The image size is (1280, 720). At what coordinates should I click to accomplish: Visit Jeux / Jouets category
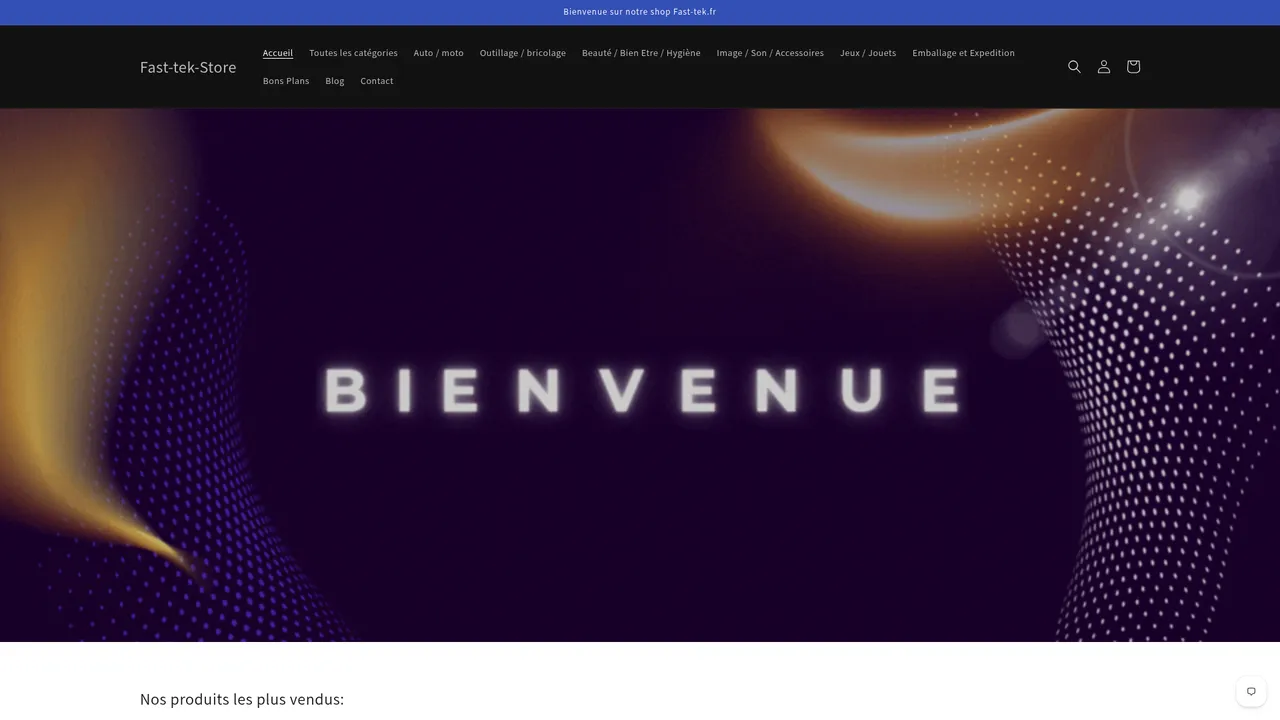[868, 53]
